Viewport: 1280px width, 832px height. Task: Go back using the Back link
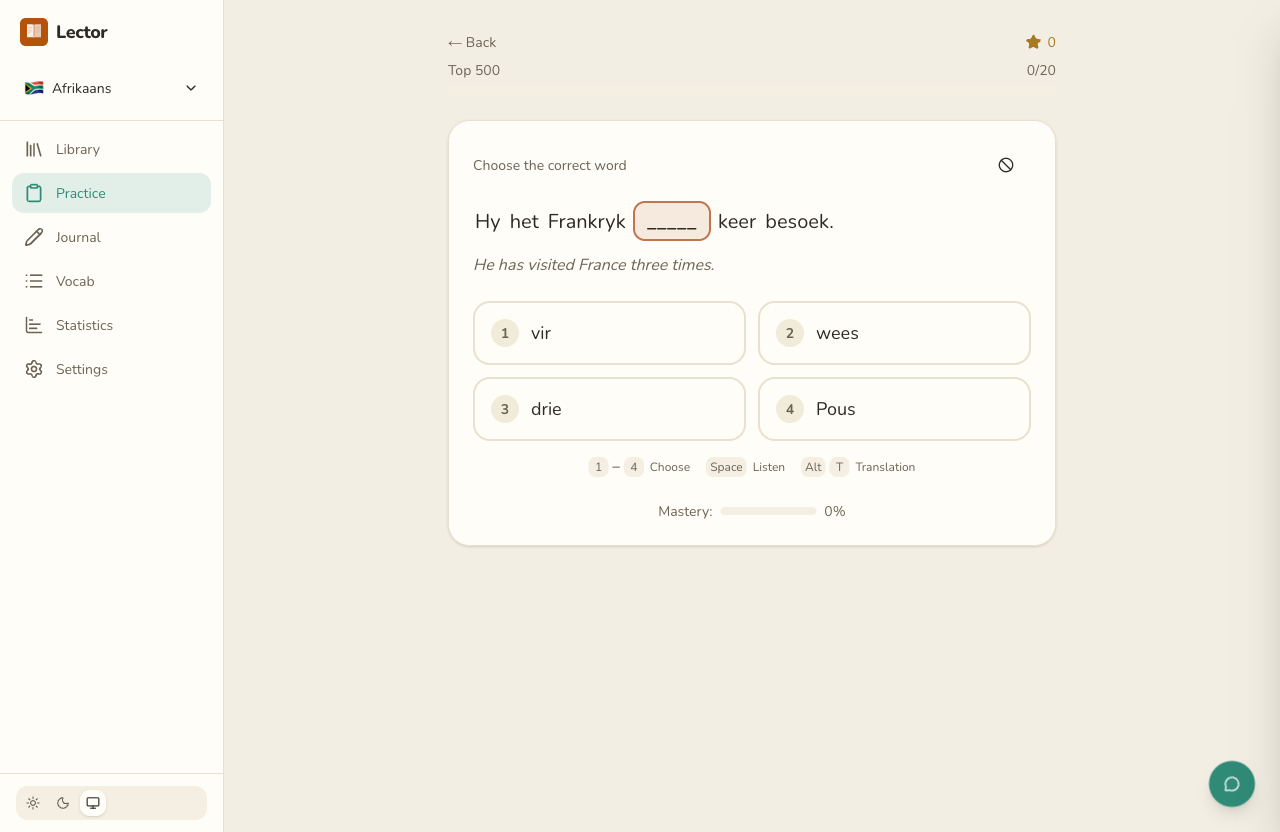pyautogui.click(x=472, y=42)
